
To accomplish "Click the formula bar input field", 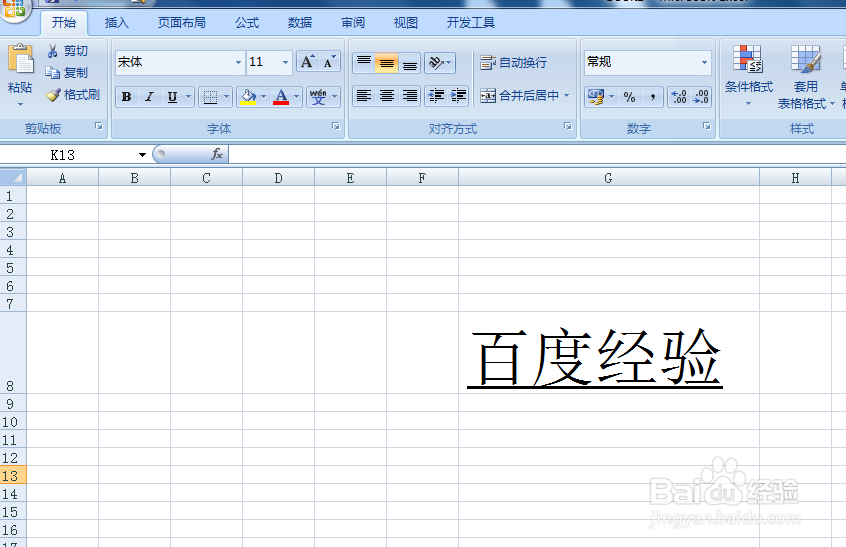I will pyautogui.click(x=537, y=155).
